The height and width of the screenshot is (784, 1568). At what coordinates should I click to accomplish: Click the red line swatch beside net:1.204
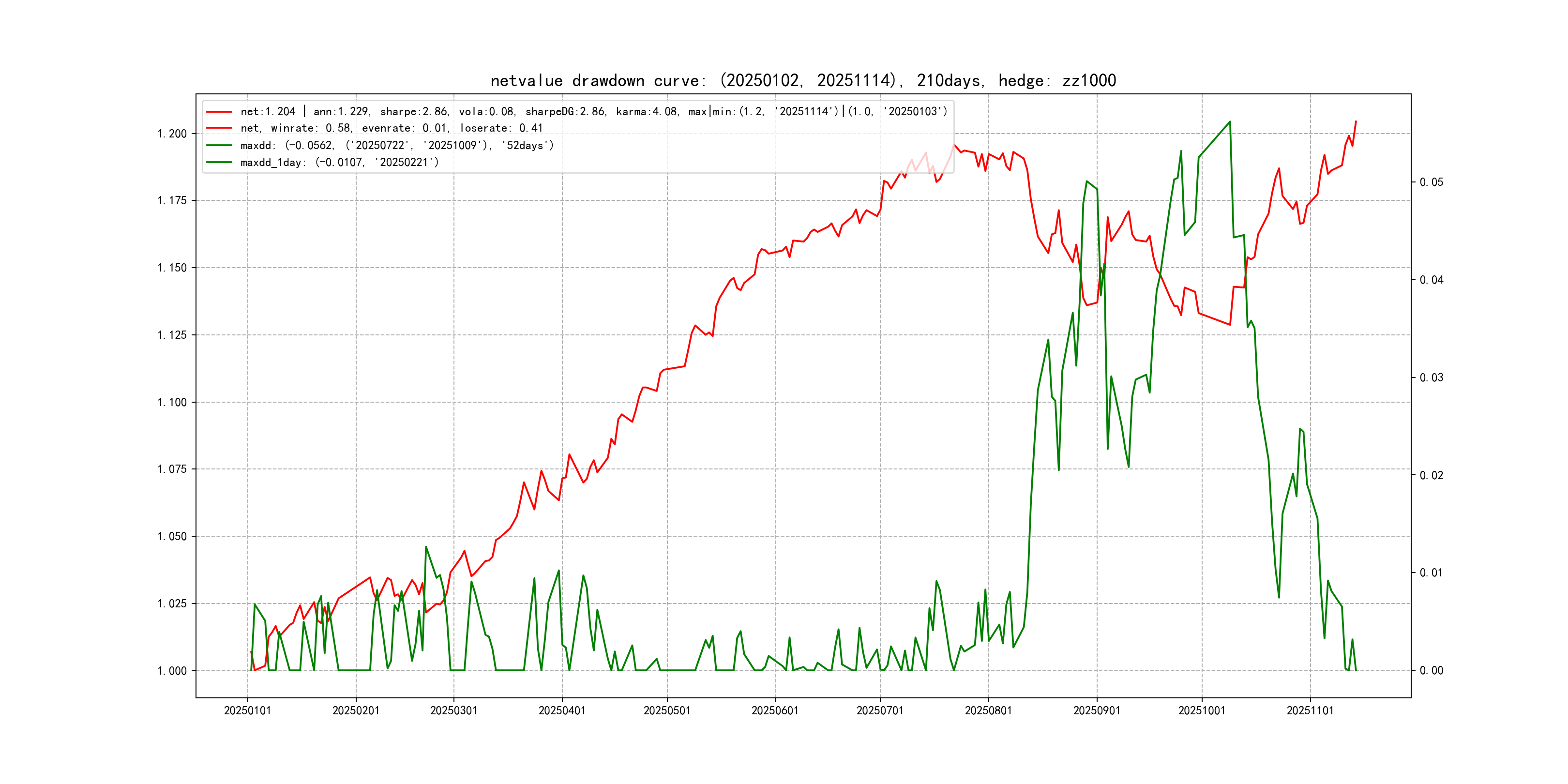[219, 112]
